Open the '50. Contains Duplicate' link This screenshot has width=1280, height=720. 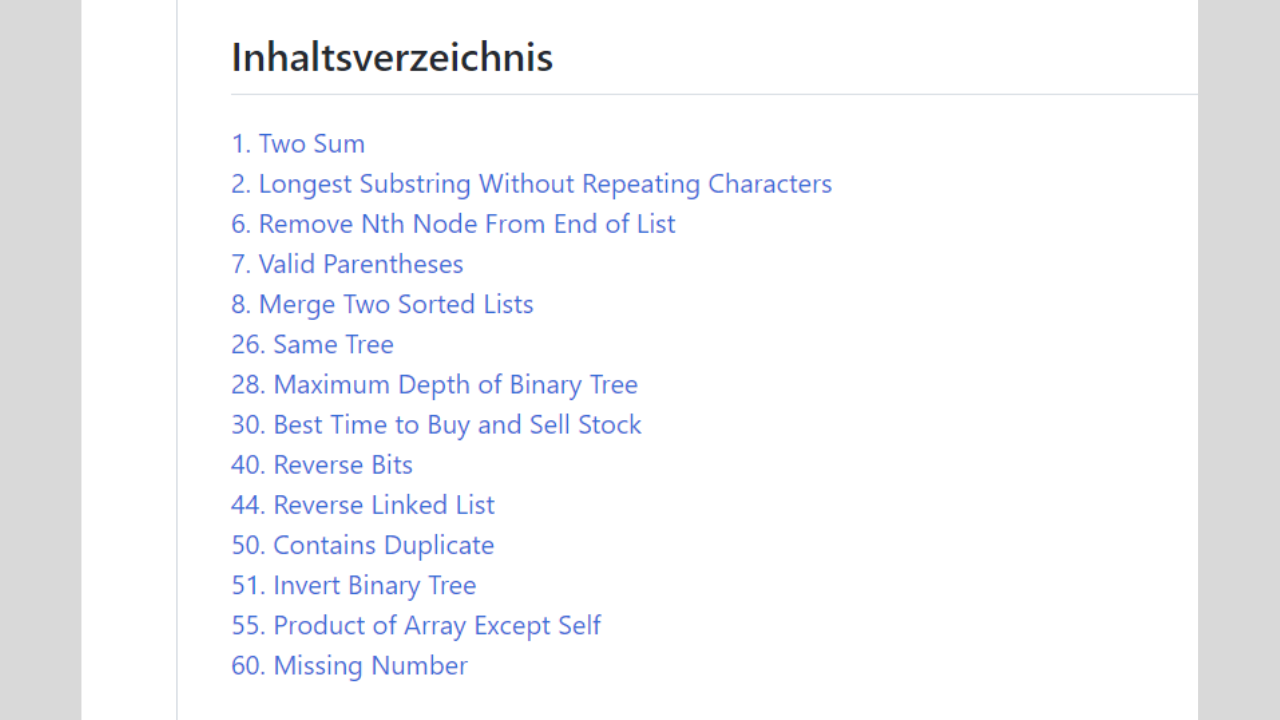tap(362, 545)
